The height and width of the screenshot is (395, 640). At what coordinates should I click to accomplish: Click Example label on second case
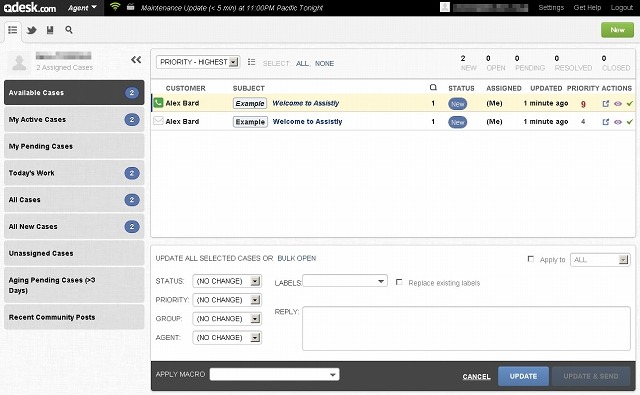(x=250, y=122)
